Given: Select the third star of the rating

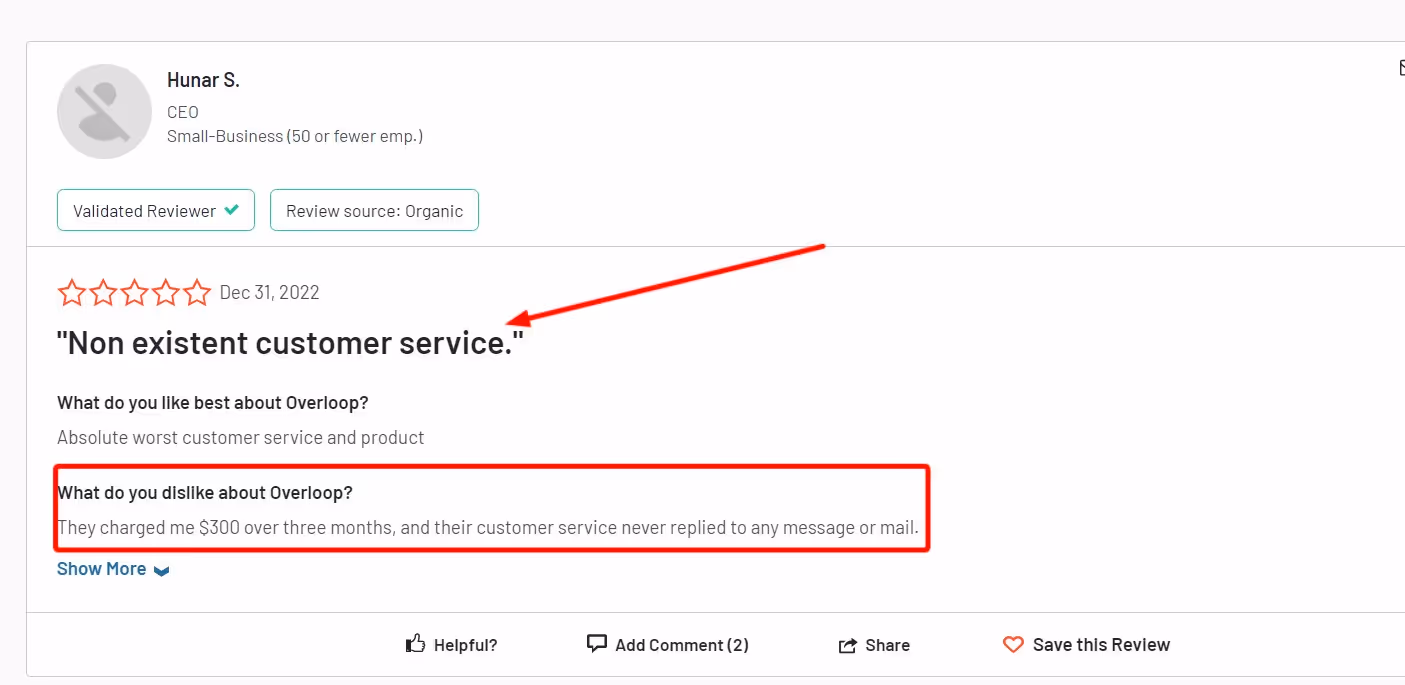Looking at the screenshot, I should click(x=135, y=292).
